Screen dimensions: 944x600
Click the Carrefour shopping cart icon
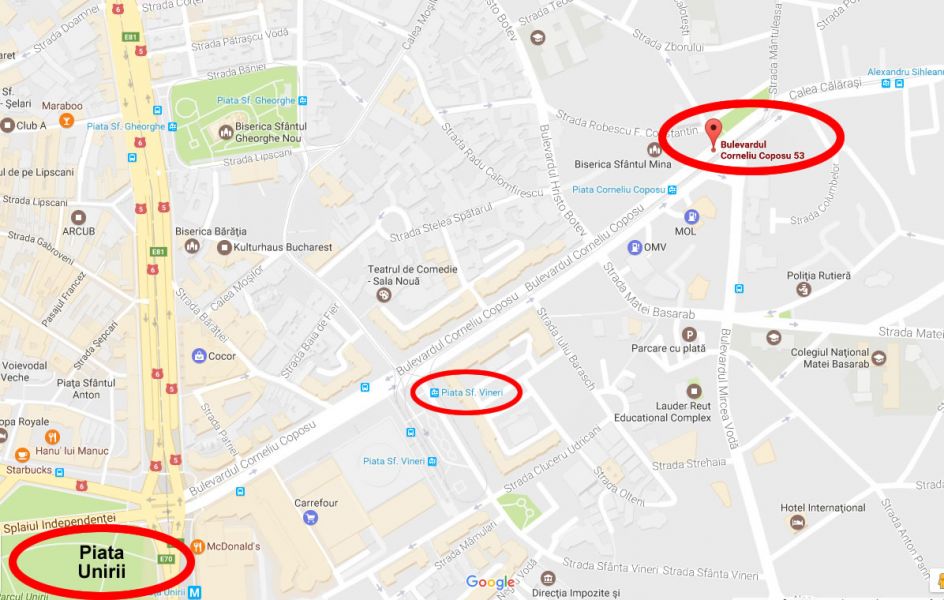(x=311, y=518)
